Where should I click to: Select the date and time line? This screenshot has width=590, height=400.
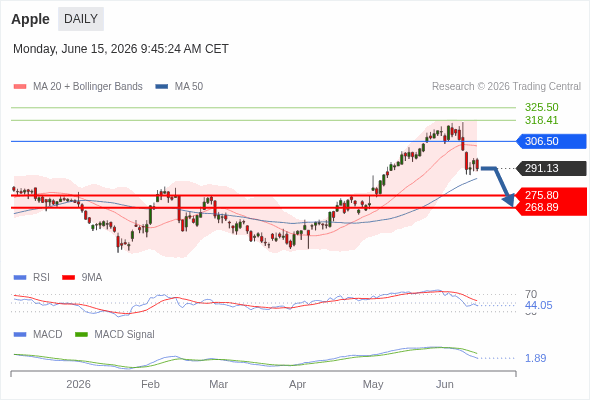click(121, 49)
